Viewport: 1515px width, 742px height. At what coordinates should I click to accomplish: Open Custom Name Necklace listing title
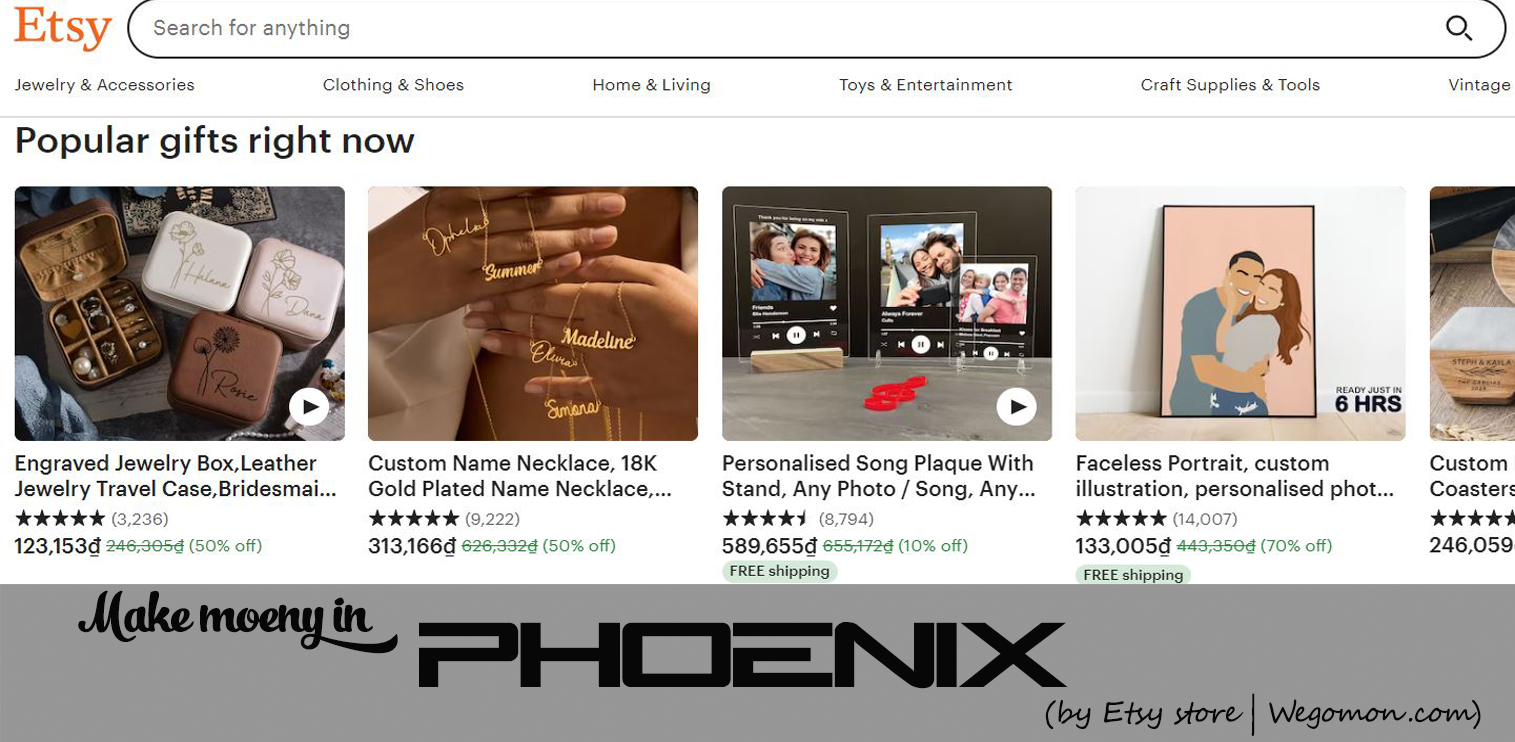tap(519, 476)
